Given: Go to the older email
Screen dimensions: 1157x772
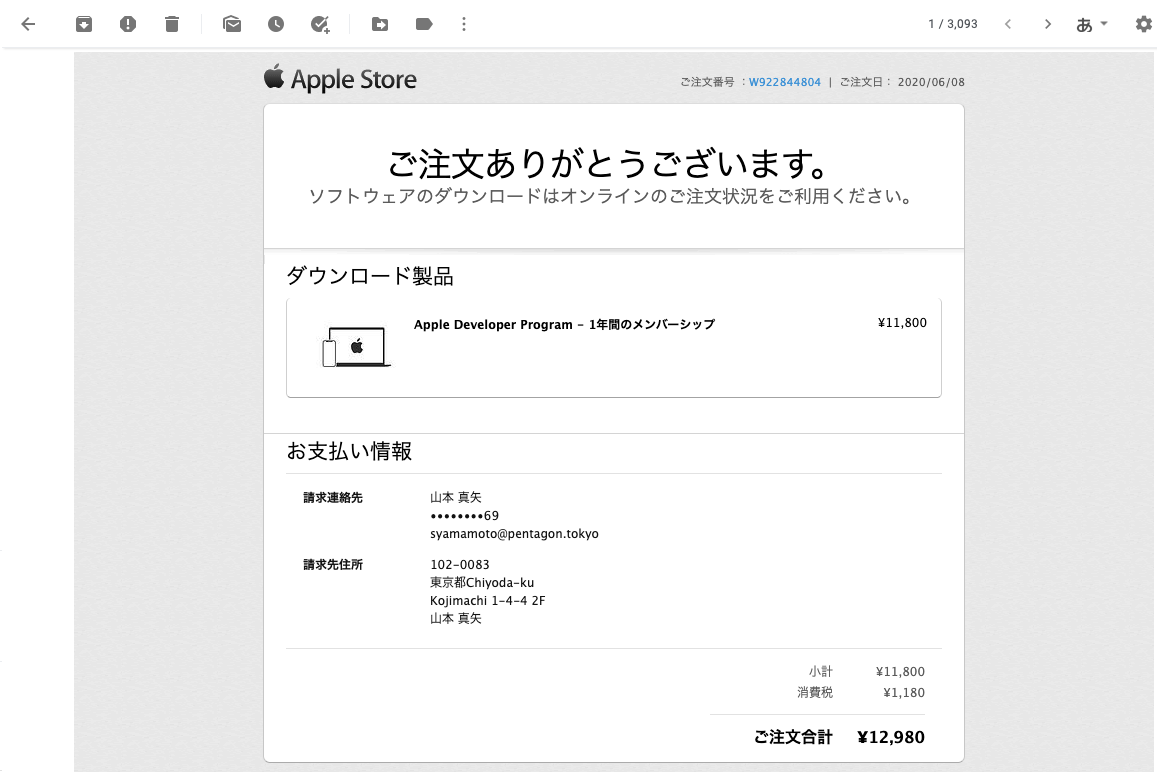Looking at the screenshot, I should [1047, 24].
